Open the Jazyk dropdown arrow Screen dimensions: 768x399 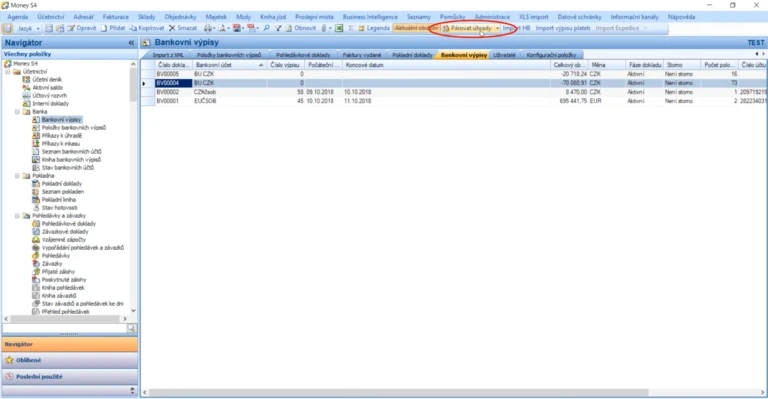[38, 28]
